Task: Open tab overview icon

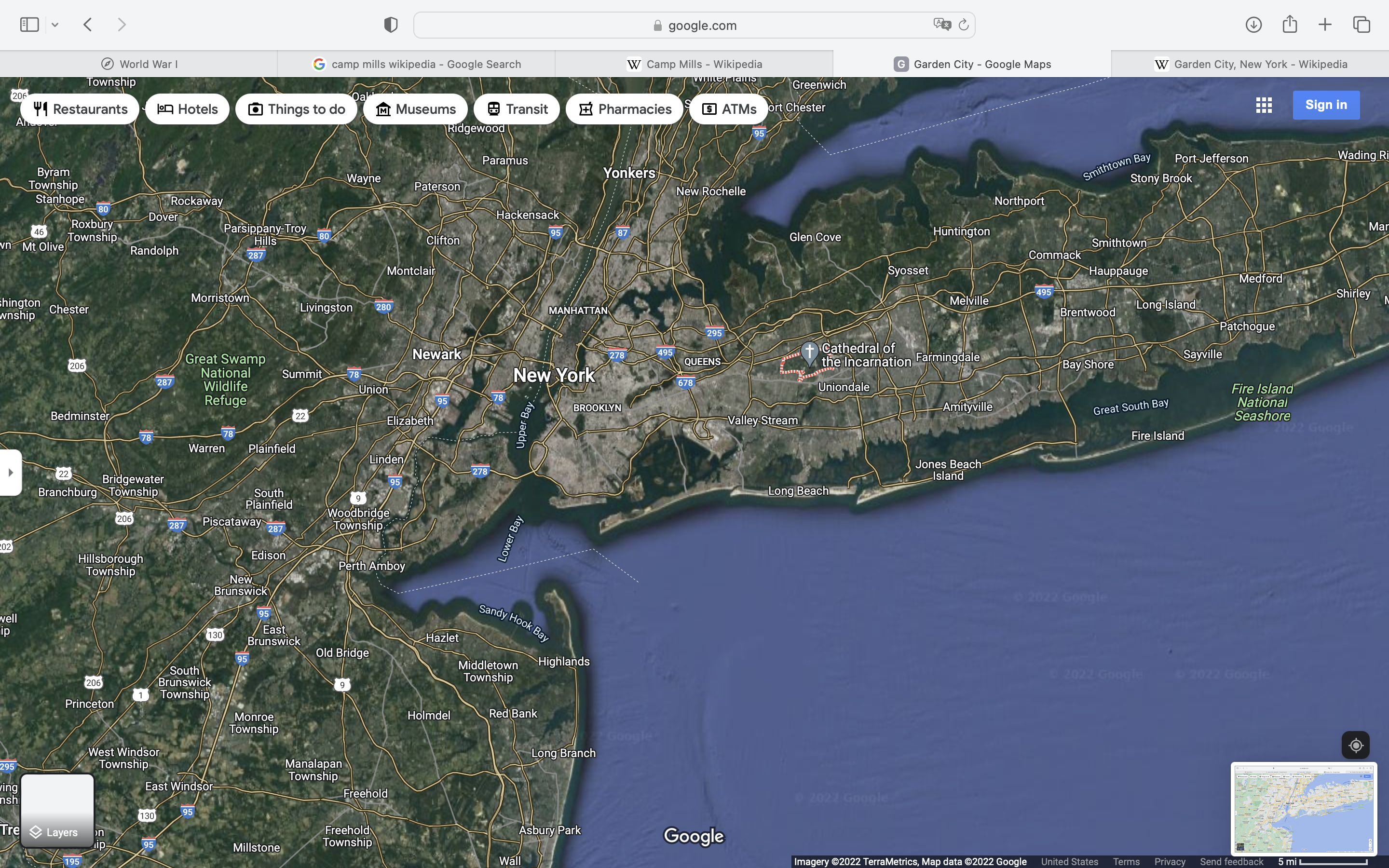Action: [x=1362, y=25]
